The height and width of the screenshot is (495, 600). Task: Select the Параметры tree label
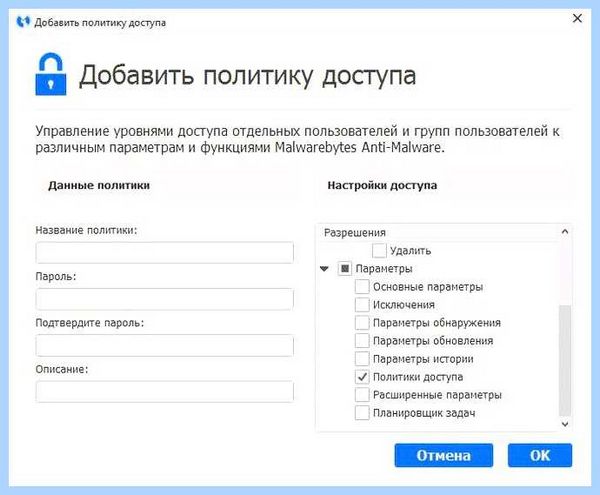[384, 269]
